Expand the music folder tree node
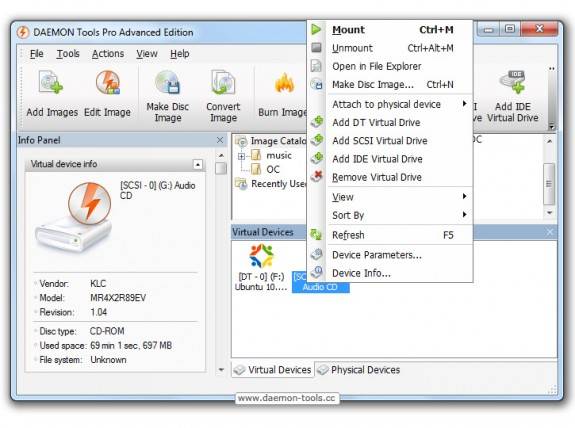The width and height of the screenshot is (575, 428). (x=241, y=156)
